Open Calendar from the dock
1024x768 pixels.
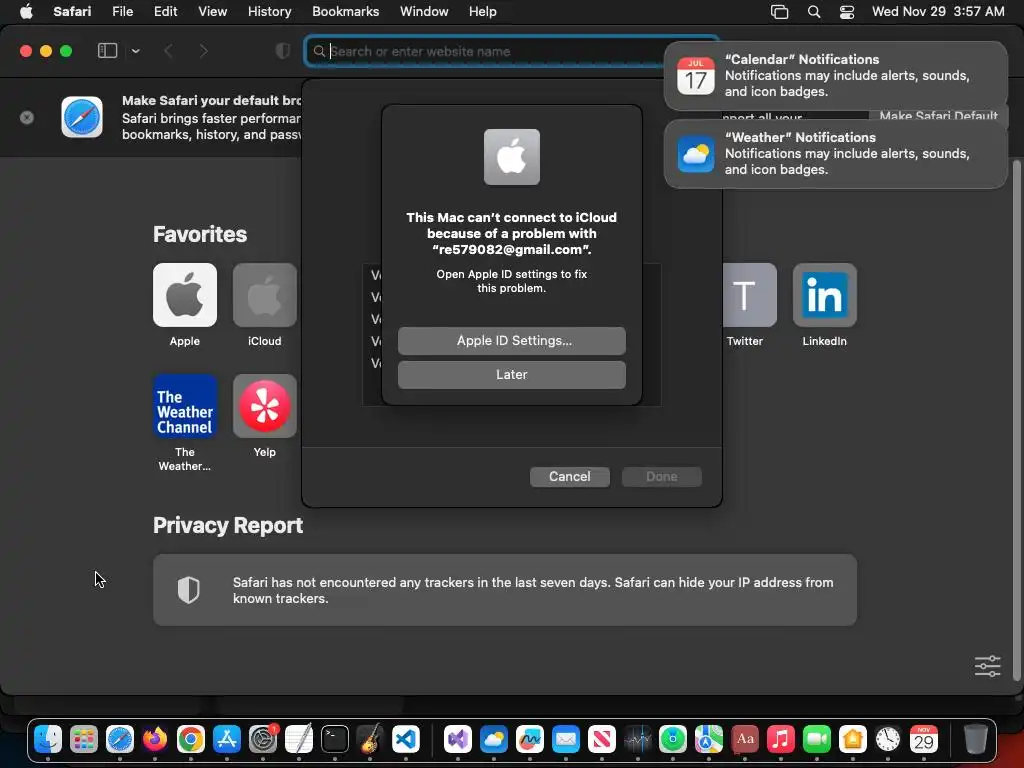coord(923,739)
